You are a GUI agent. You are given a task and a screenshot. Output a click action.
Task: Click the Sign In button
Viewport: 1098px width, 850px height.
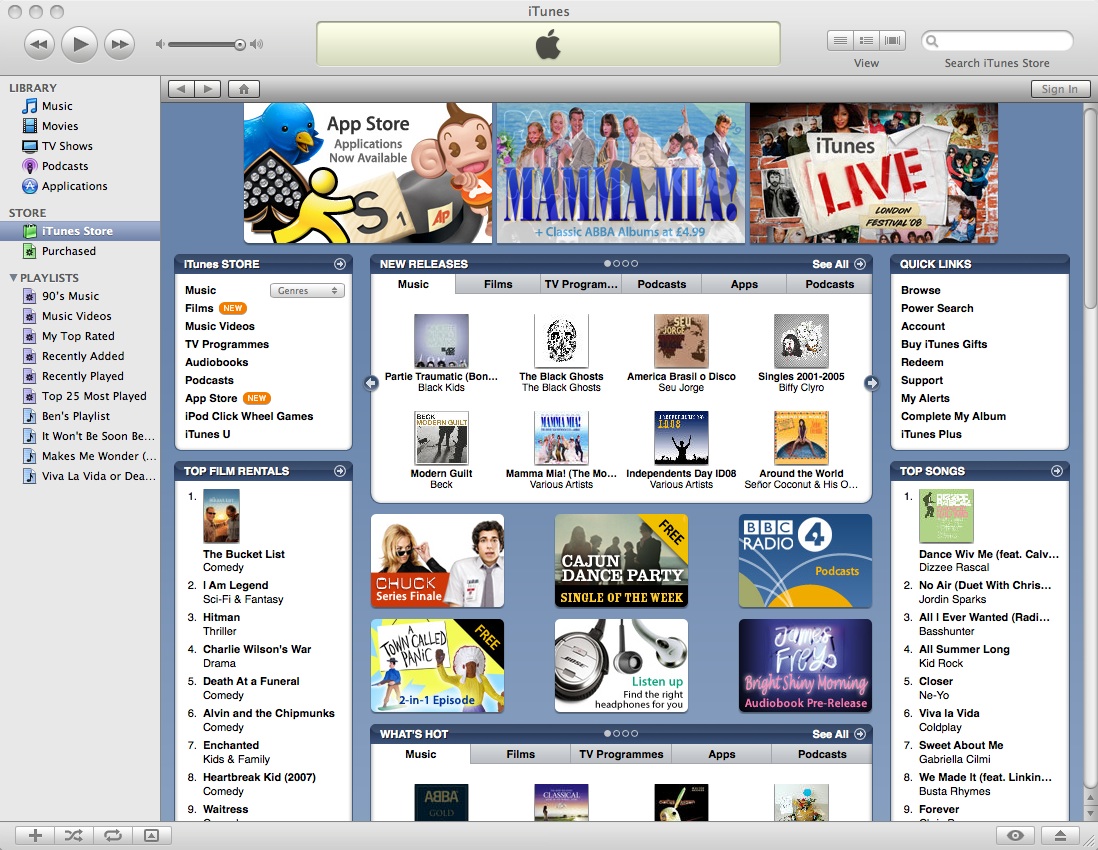pyautogui.click(x=1059, y=89)
